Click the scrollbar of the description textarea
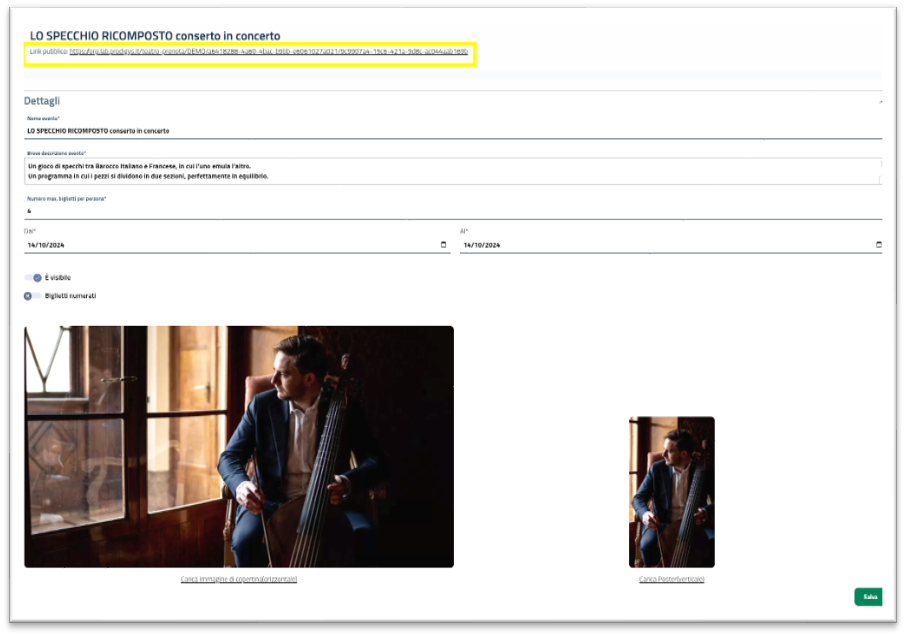This screenshot has width=904, height=635. point(880,171)
